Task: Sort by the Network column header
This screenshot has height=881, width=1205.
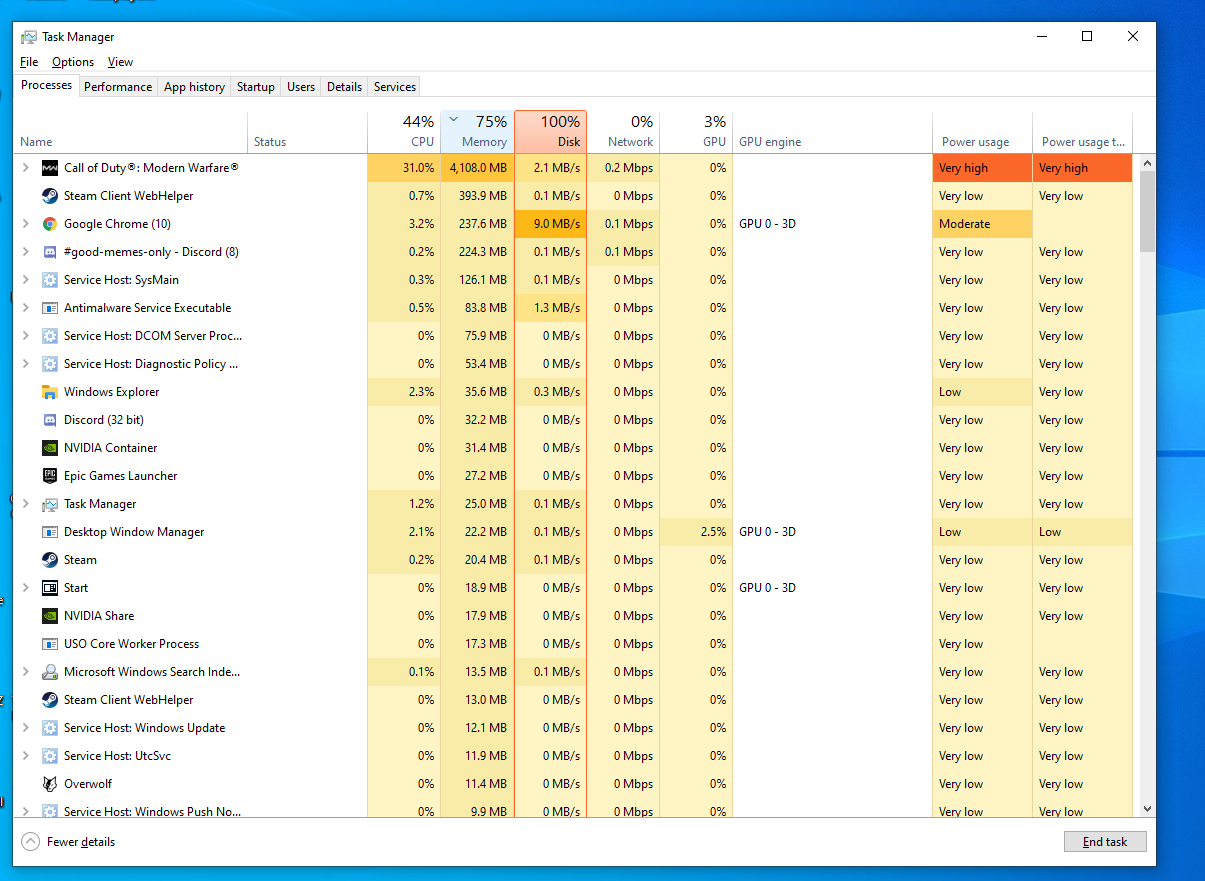Action: [x=623, y=131]
